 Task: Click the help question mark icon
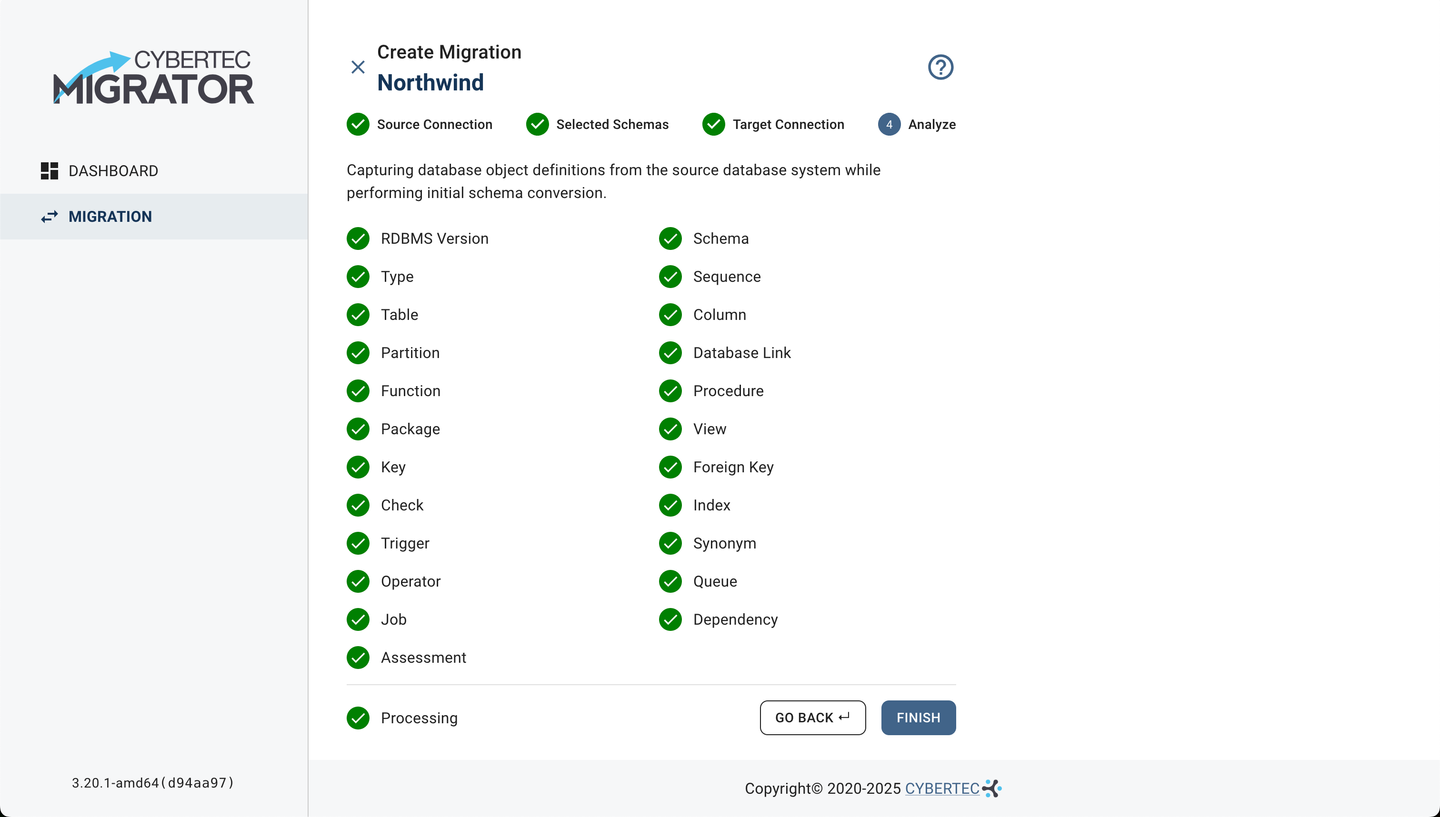(941, 67)
